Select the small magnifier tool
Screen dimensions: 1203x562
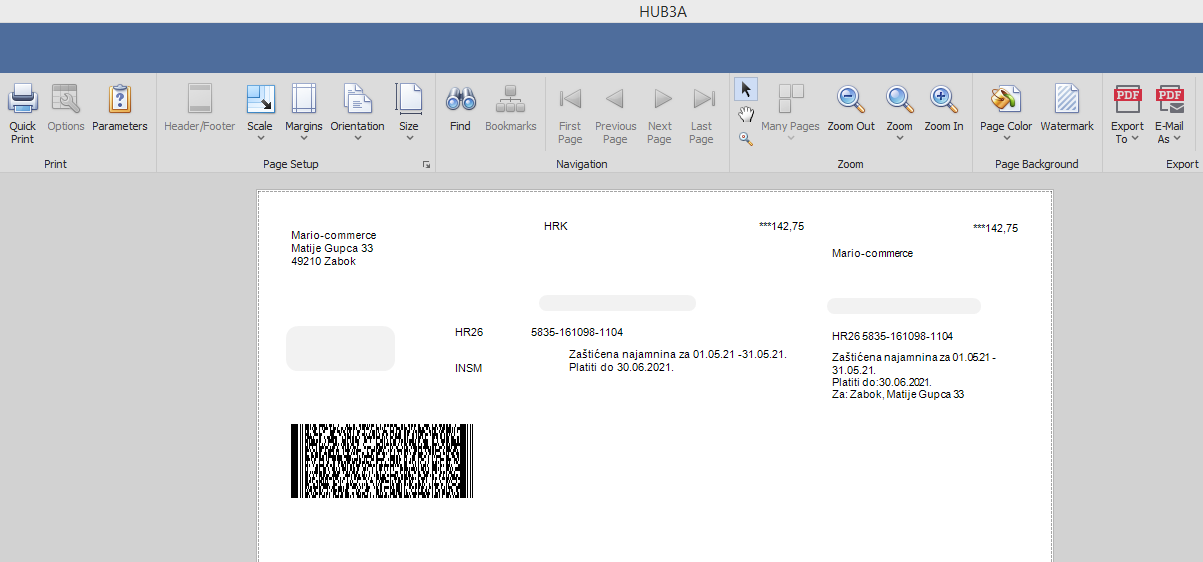pos(746,139)
